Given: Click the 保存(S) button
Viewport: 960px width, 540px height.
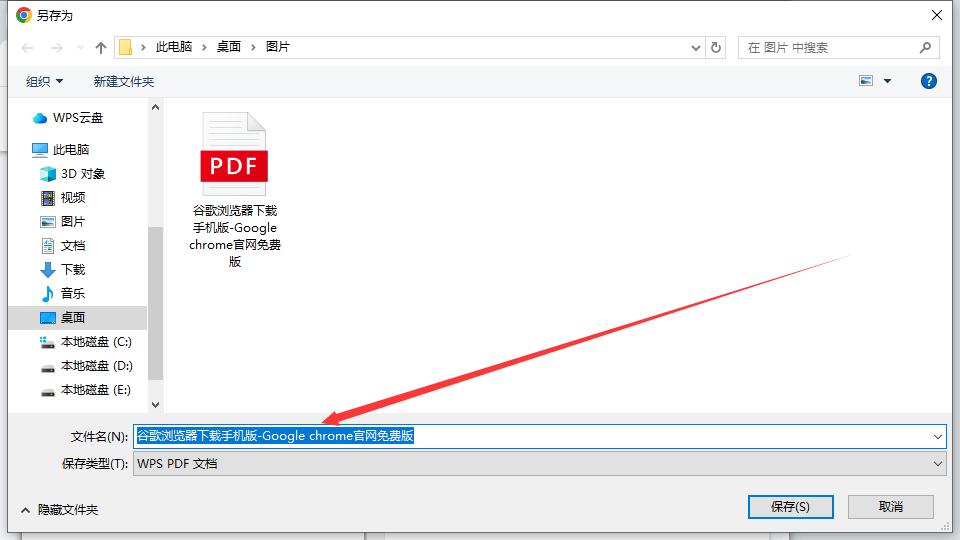Looking at the screenshot, I should tap(790, 507).
